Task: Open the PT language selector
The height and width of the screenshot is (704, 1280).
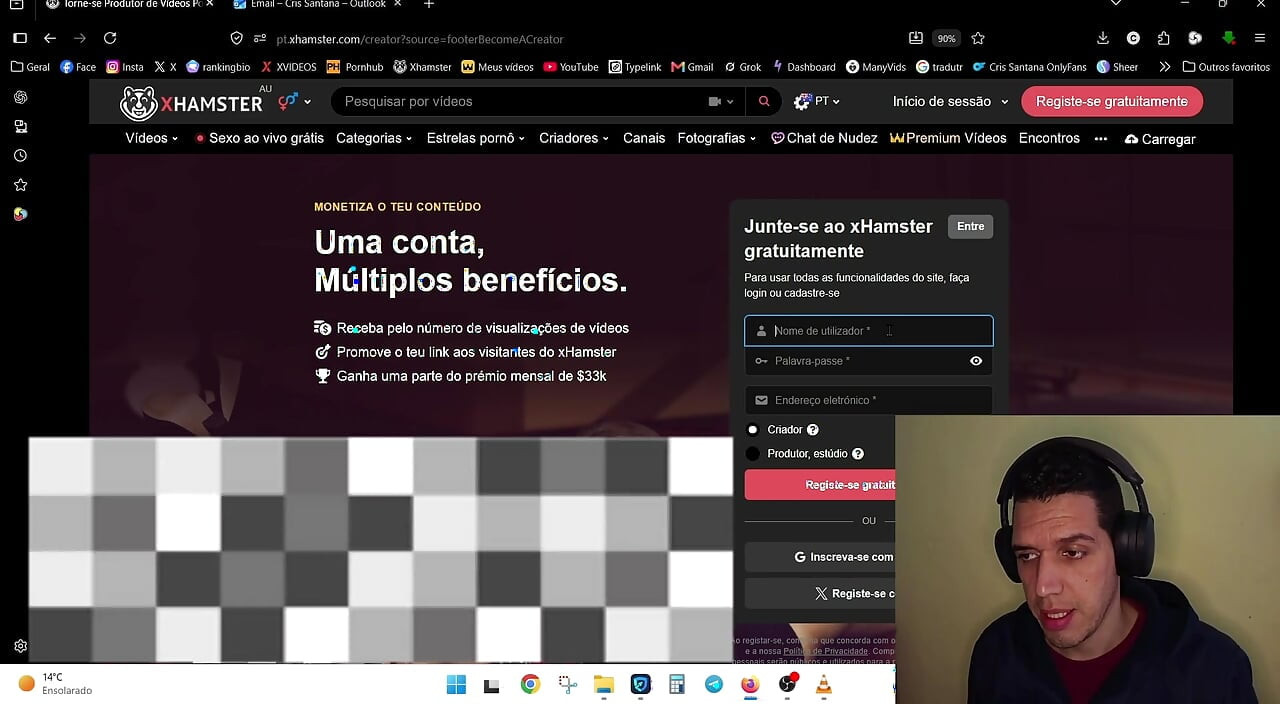Action: click(x=816, y=101)
